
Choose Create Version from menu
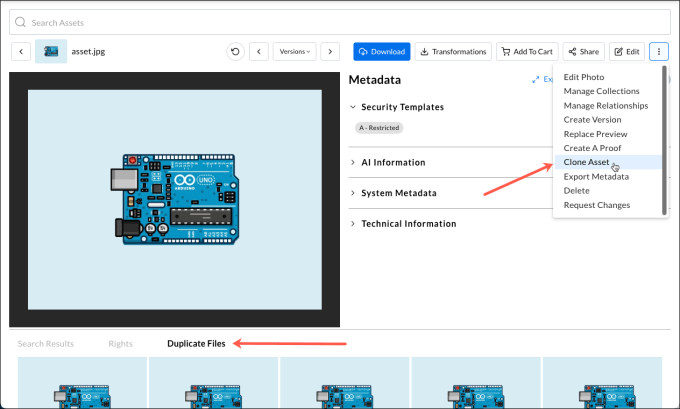(592, 120)
